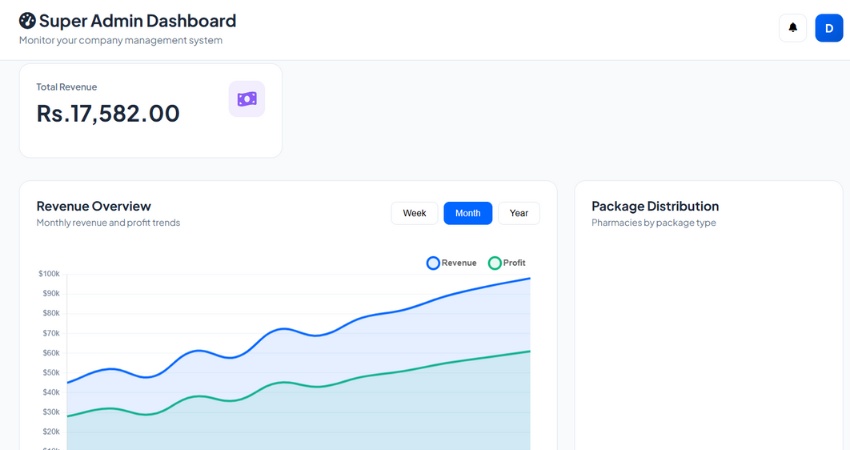Open the user profile avatar D
Screen dimensions: 850x450
tap(829, 28)
